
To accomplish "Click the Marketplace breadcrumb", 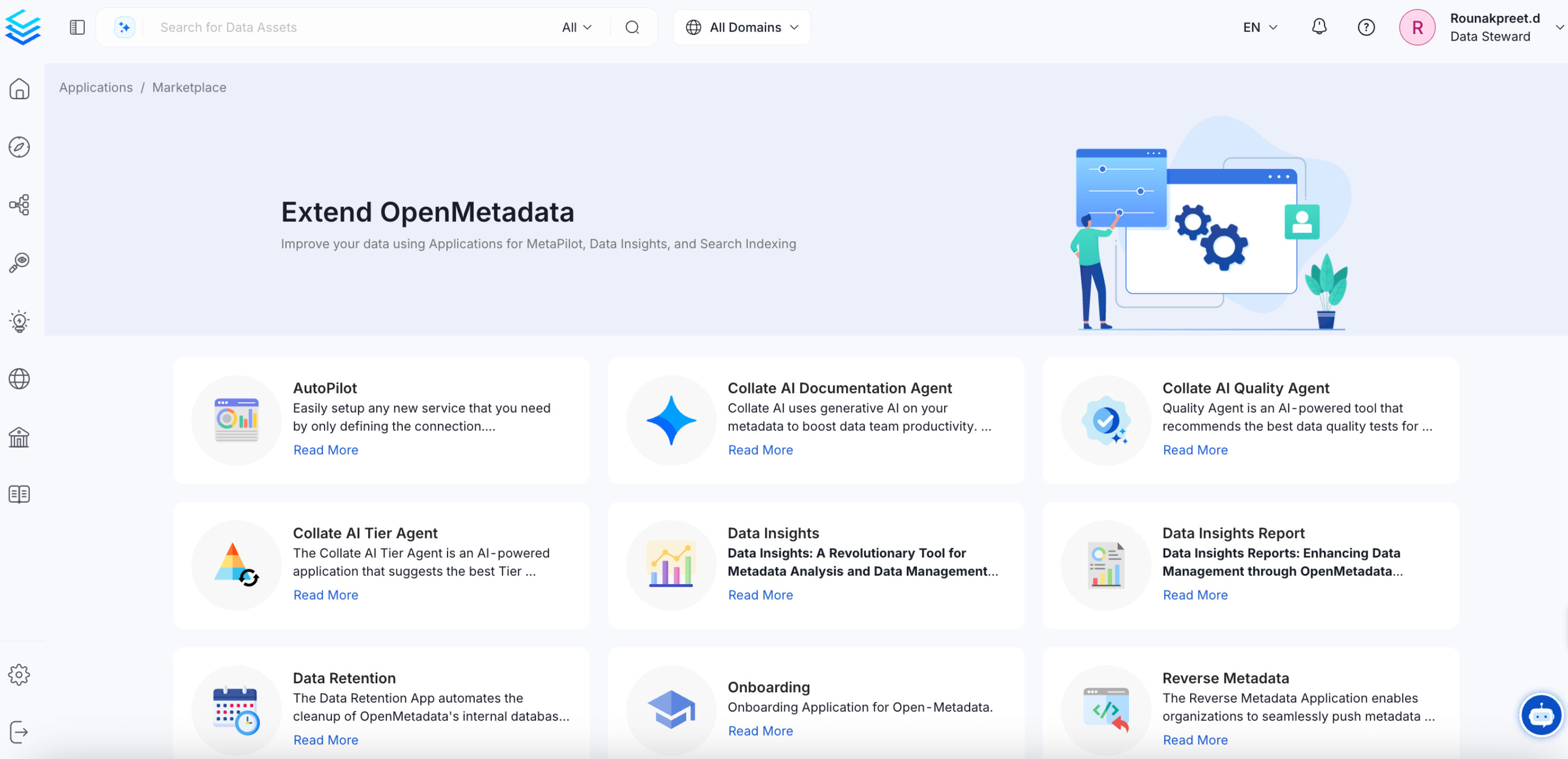I will pos(189,87).
